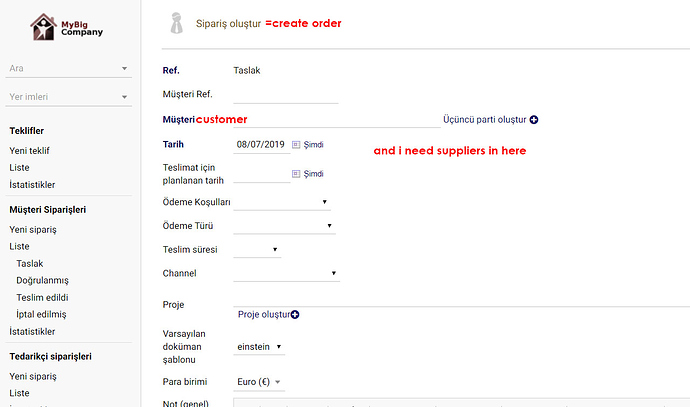The image size is (690, 407).
Task: Go to Doğrulanmış orders list
Action: (42, 280)
